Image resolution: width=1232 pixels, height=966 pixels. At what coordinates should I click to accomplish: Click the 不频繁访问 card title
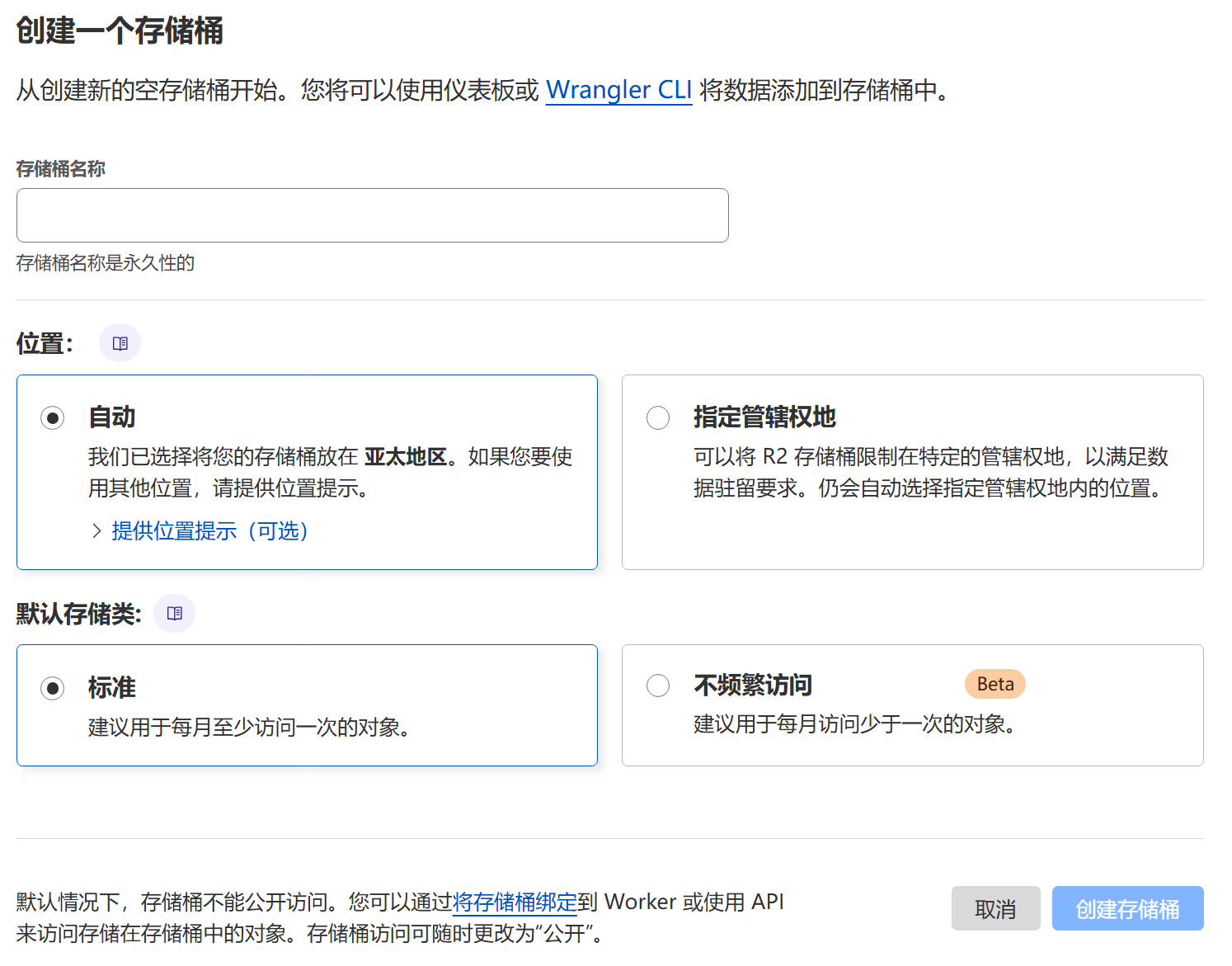click(x=752, y=685)
